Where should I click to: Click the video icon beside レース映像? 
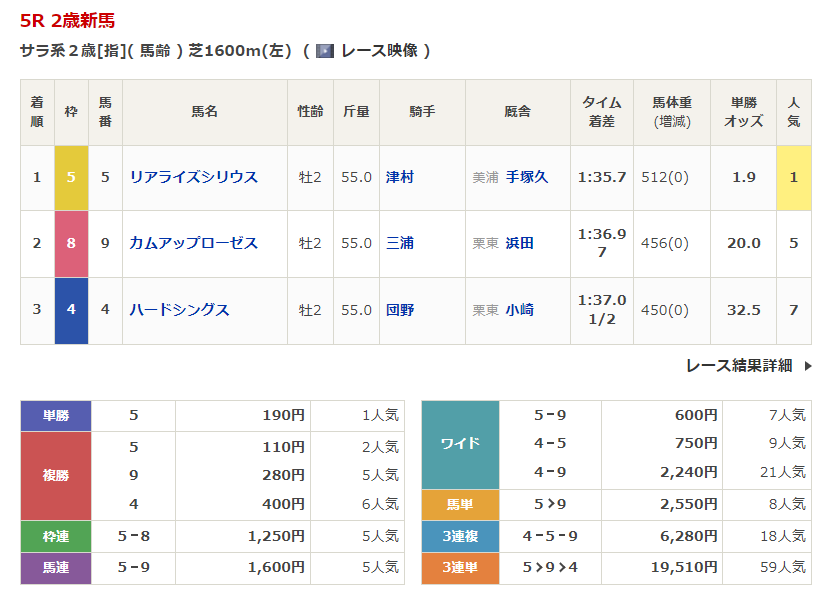(x=325, y=50)
